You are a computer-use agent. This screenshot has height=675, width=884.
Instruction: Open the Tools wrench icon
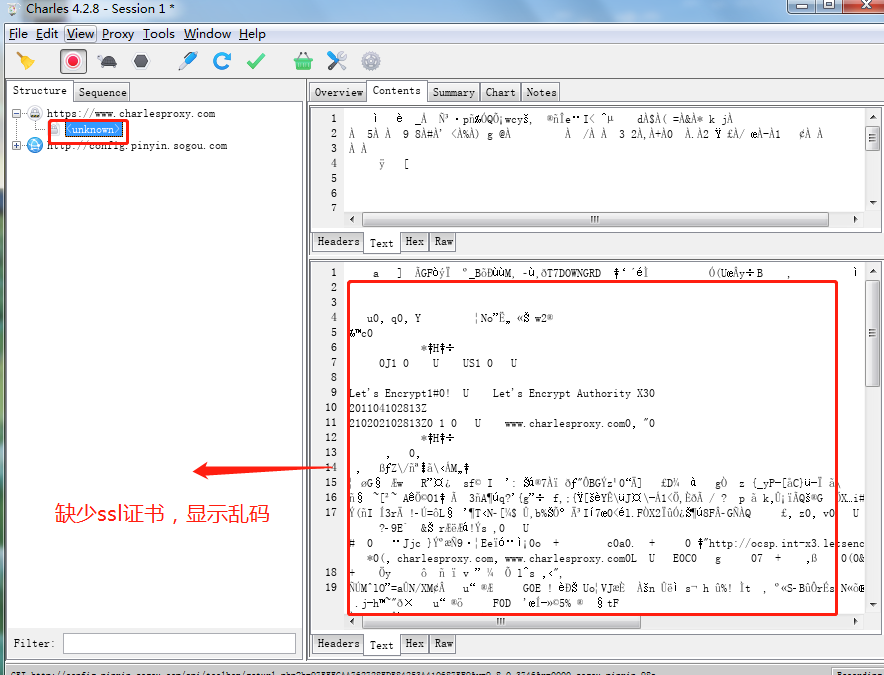(x=337, y=61)
